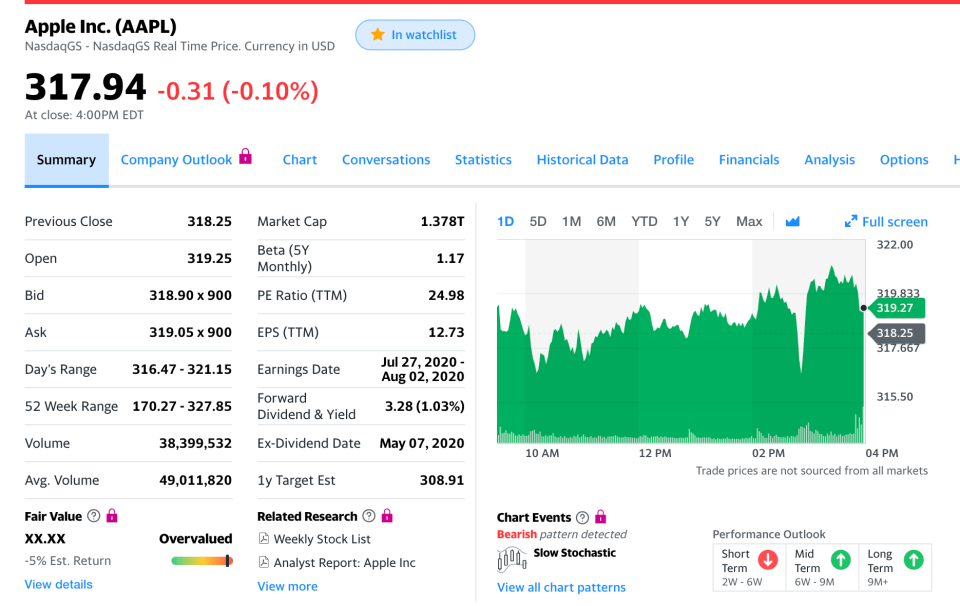Image resolution: width=960 pixels, height=606 pixels.
Task: Click the Volume value 38,399,532
Action: pyautogui.click(x=195, y=443)
